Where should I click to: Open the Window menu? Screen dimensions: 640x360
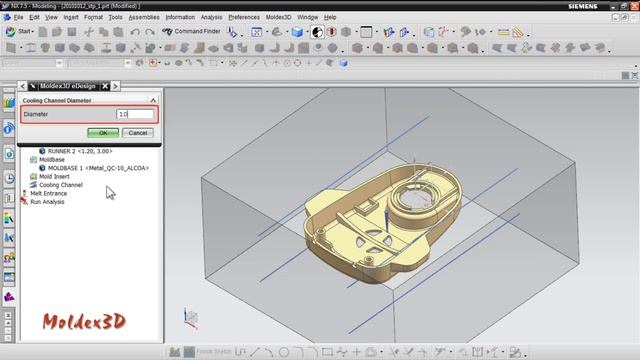click(307, 17)
